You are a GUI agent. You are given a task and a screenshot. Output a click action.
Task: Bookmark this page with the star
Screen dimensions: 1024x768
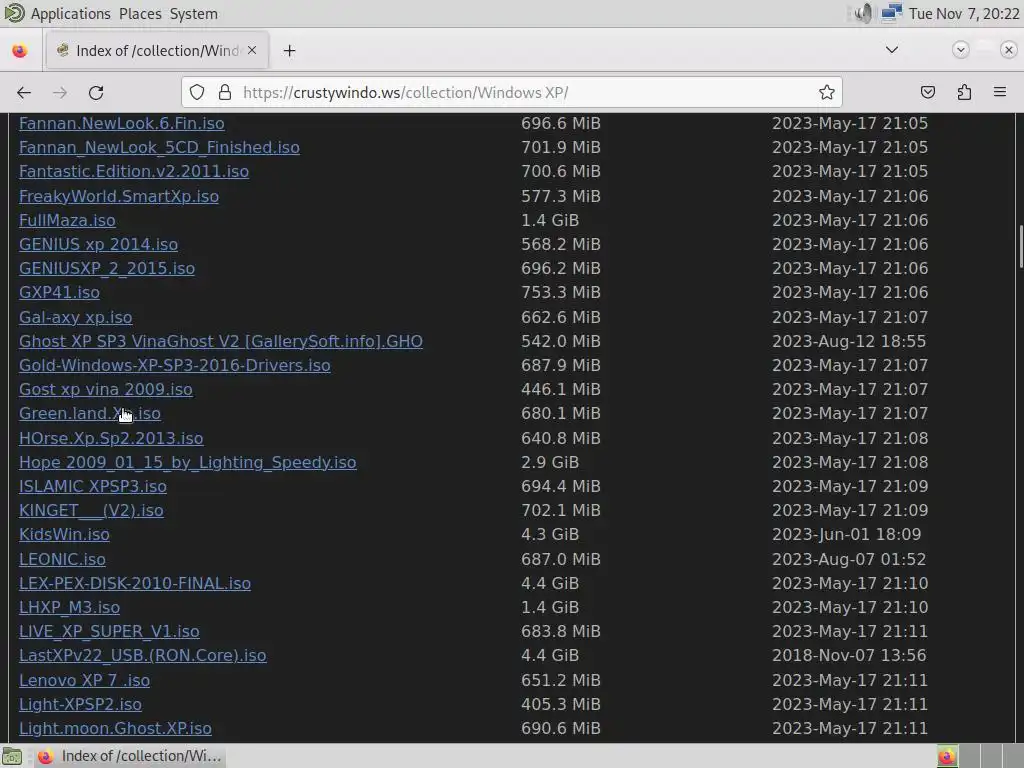[826, 93]
